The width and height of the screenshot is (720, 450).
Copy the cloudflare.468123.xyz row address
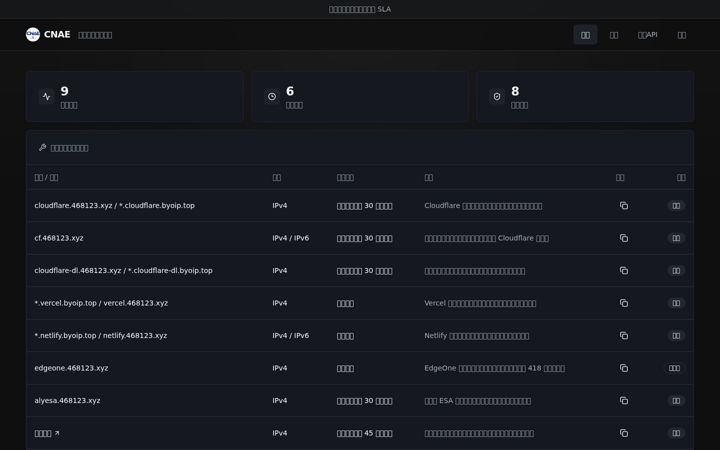pos(624,206)
